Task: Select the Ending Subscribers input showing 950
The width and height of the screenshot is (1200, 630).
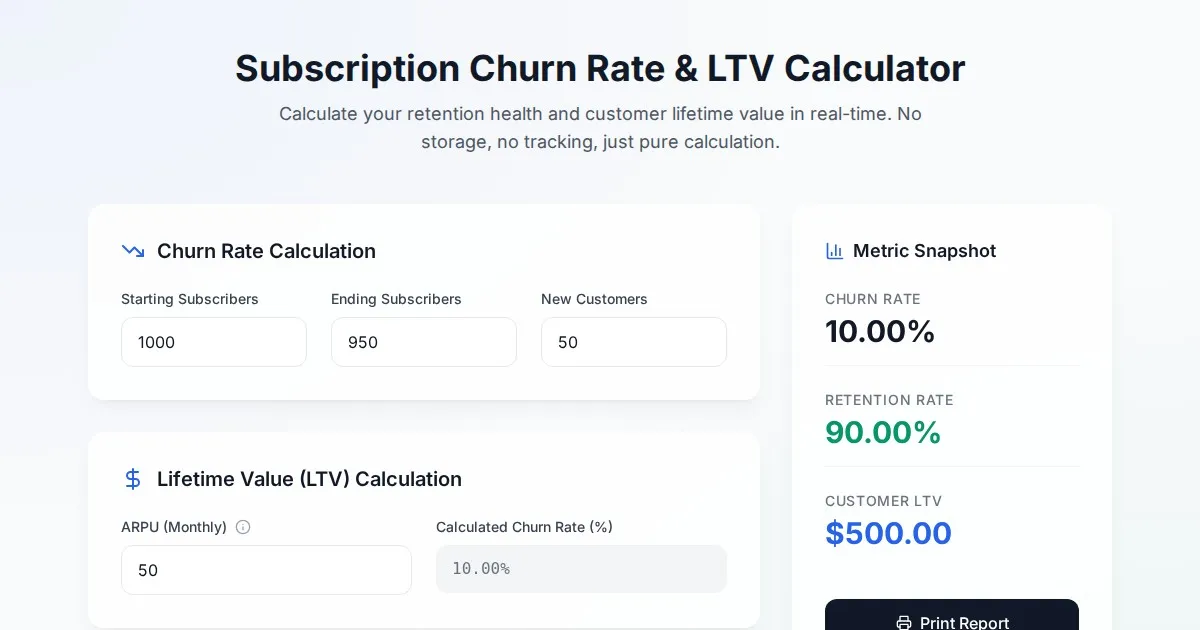Action: coord(424,342)
